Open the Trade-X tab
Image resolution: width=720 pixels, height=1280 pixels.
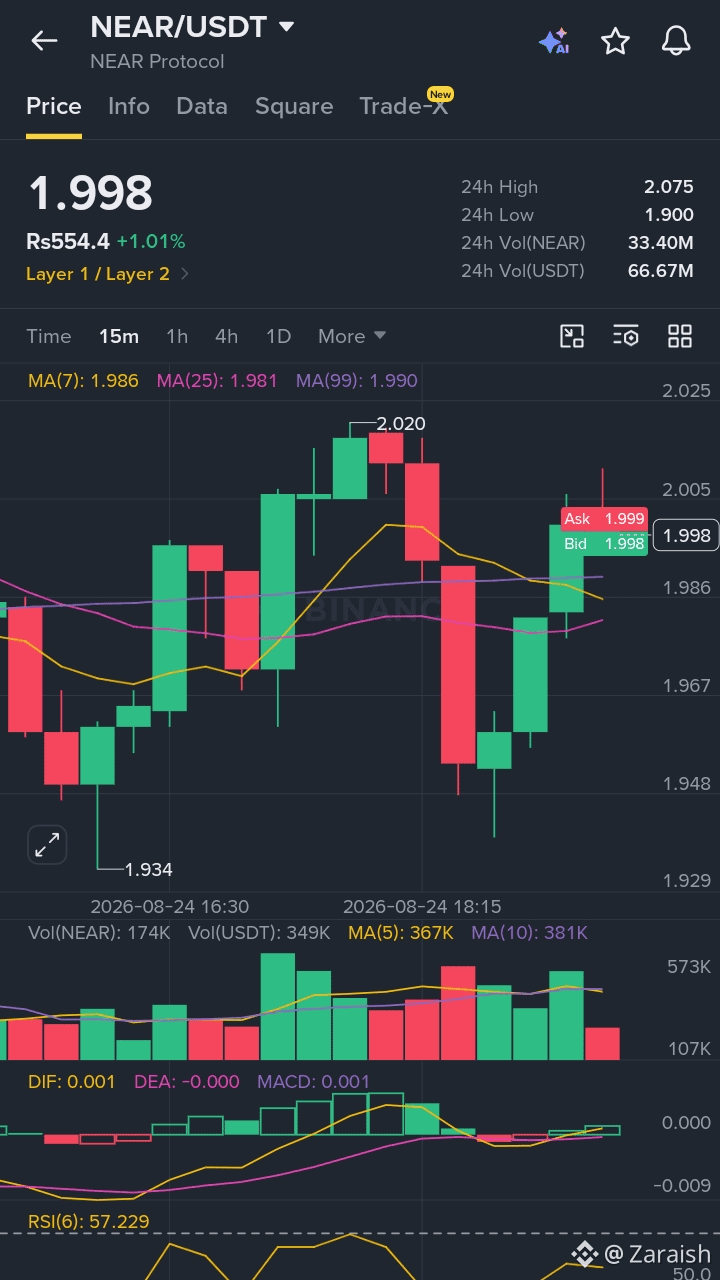point(404,106)
